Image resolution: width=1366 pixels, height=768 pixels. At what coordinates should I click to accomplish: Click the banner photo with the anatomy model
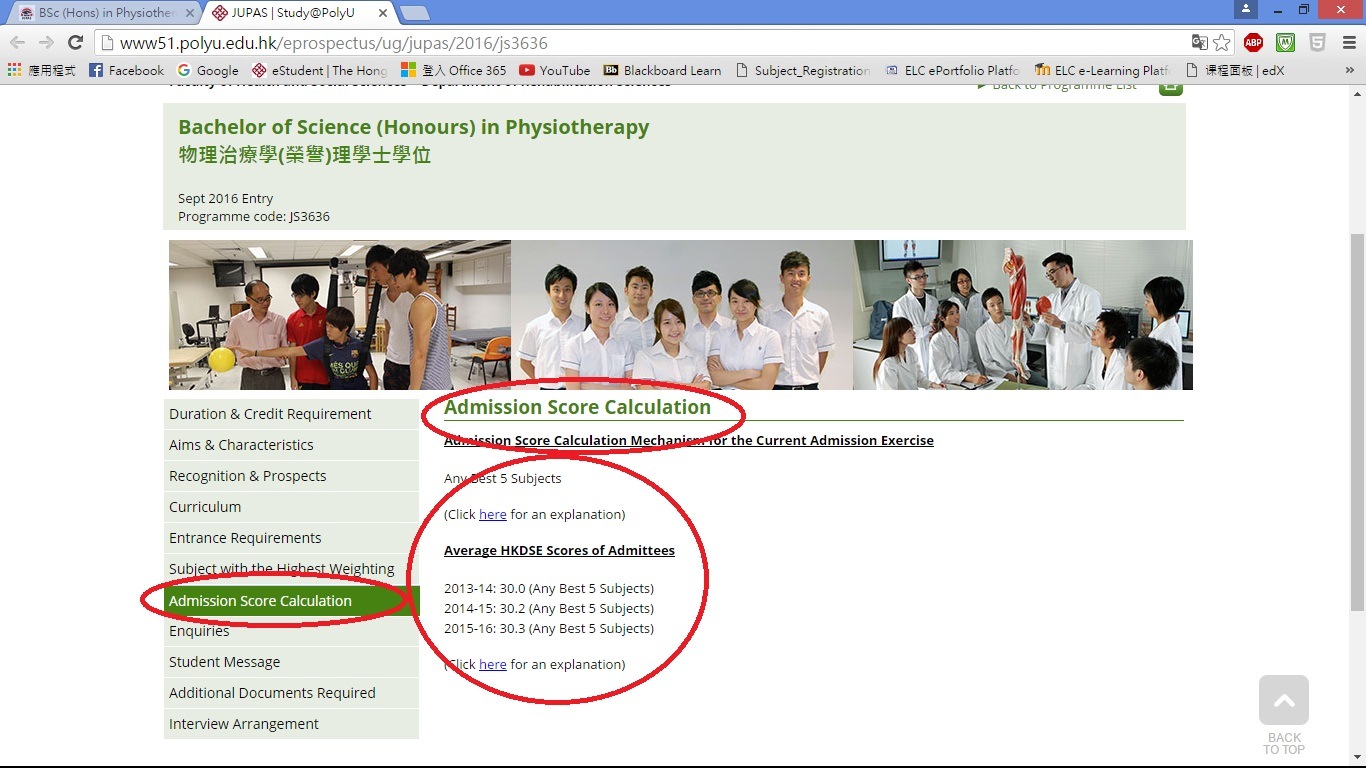point(1023,315)
